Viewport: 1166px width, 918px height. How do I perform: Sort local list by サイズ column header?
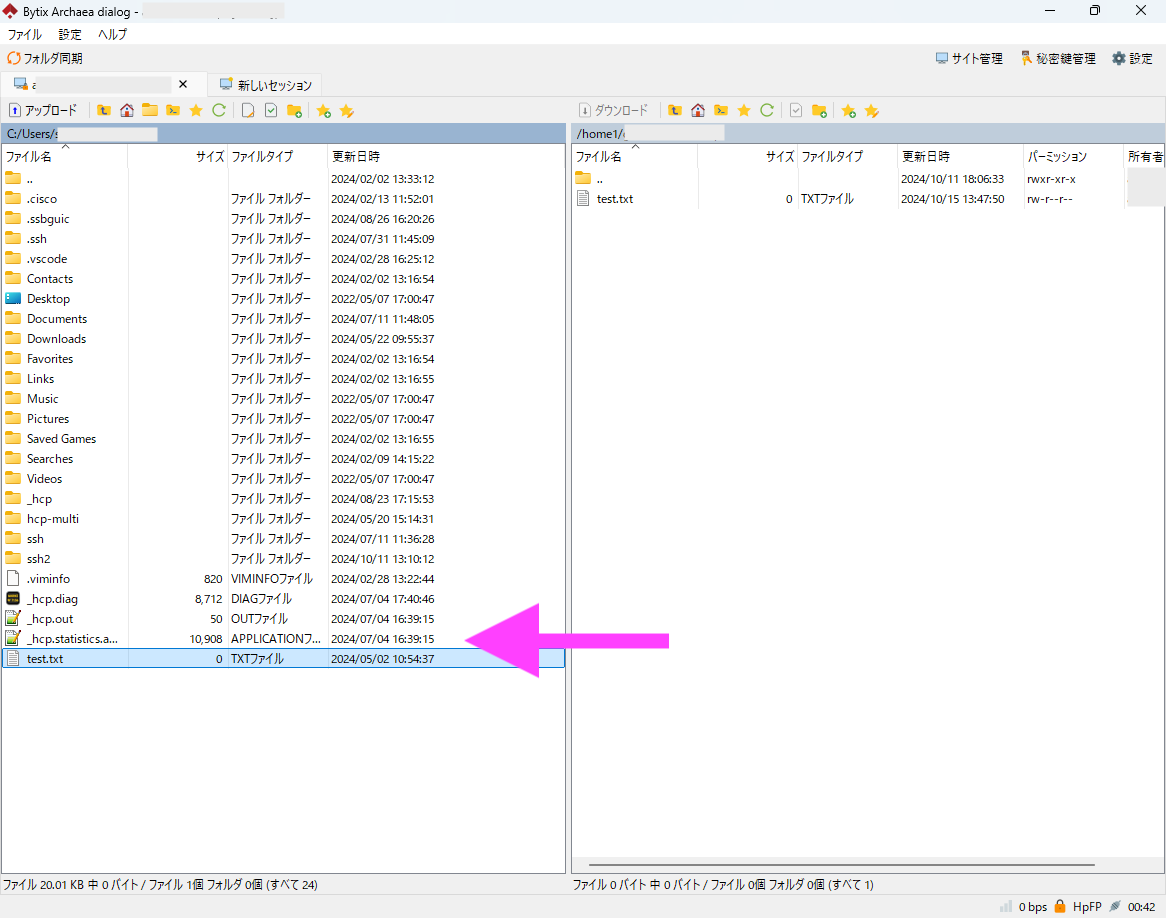coord(209,157)
